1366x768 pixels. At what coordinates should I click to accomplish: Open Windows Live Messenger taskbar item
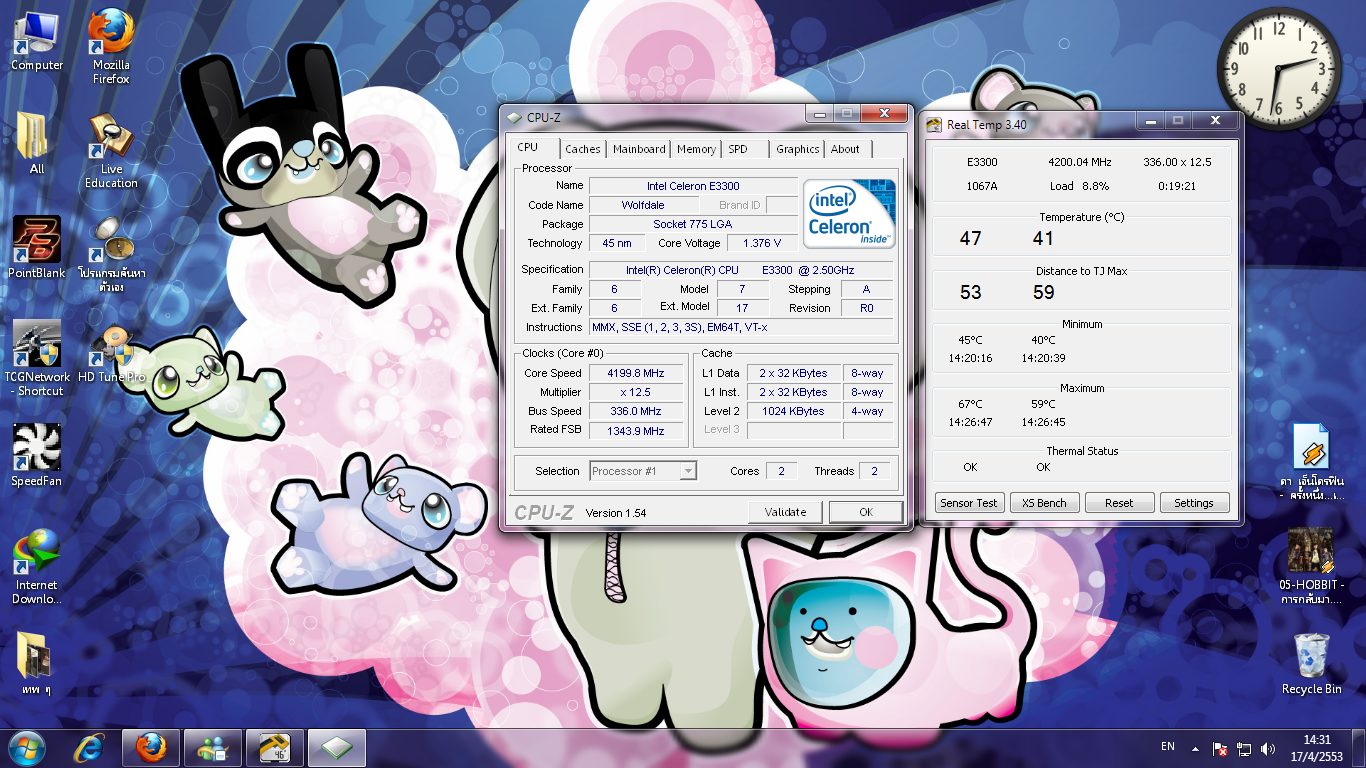click(x=213, y=748)
